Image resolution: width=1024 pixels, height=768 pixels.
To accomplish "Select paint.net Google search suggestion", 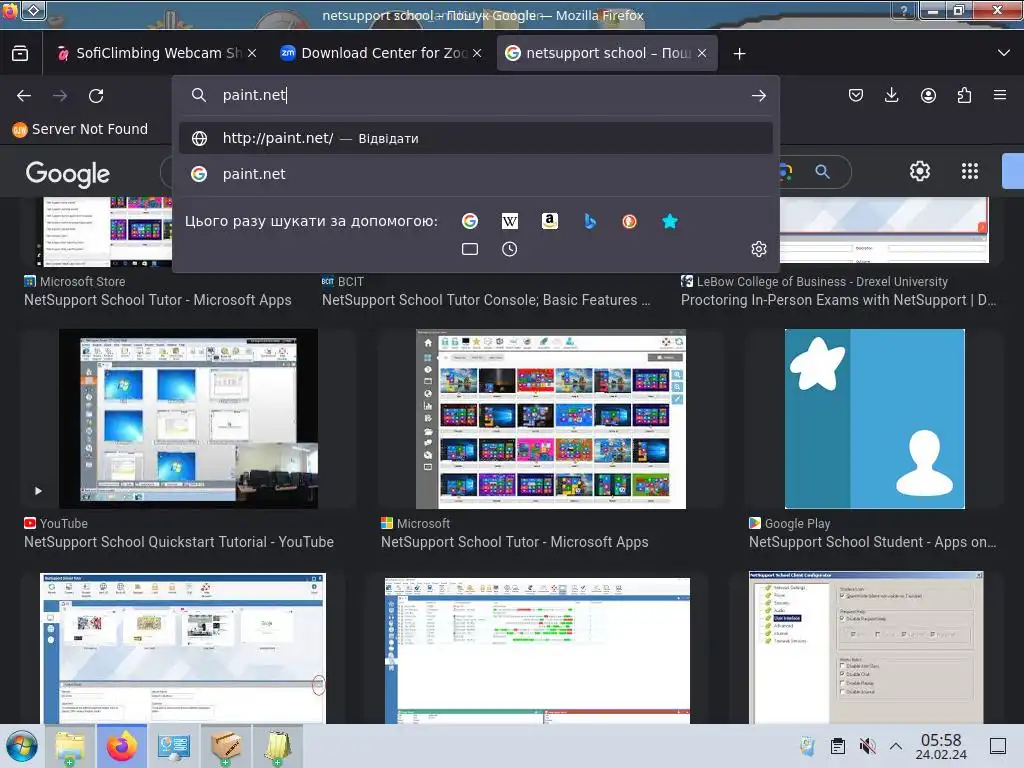I will point(476,174).
